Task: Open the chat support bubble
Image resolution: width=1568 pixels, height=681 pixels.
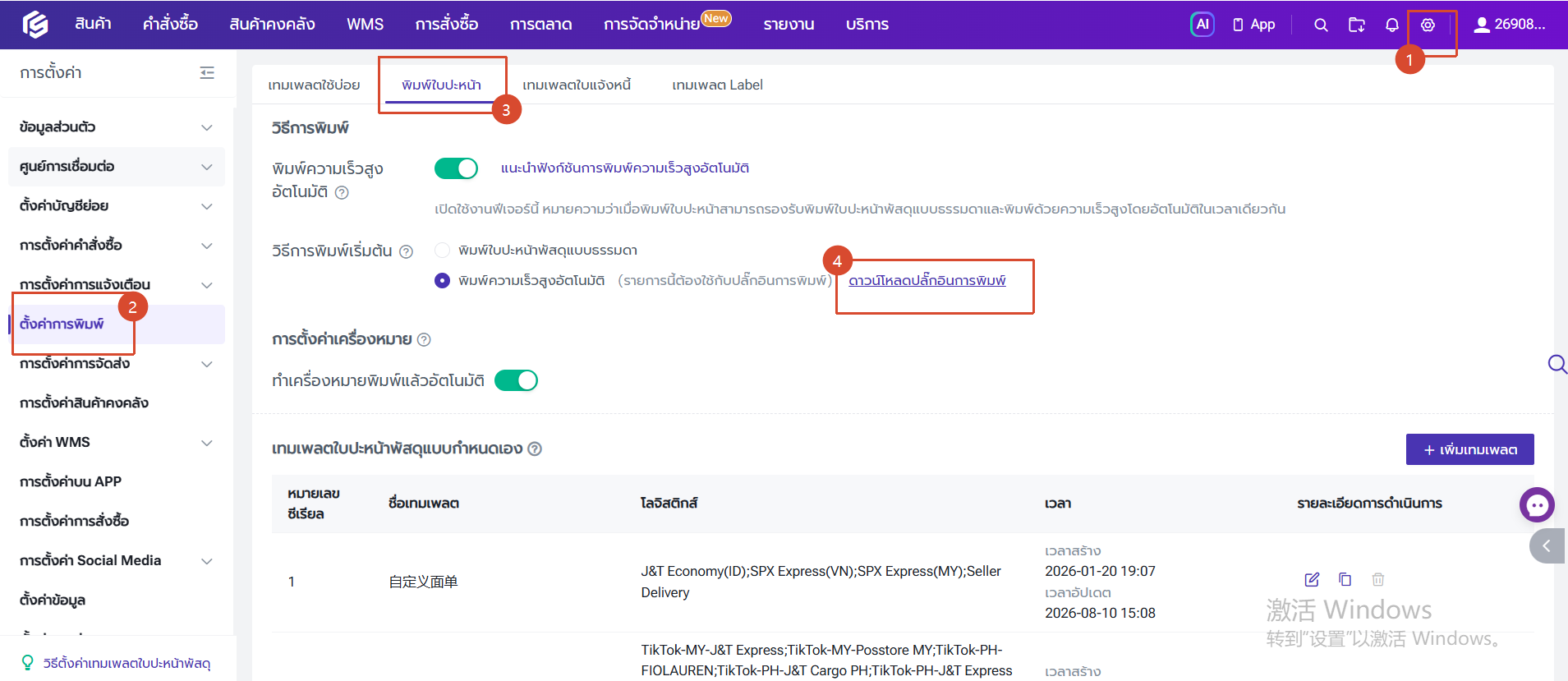Action: click(1537, 505)
